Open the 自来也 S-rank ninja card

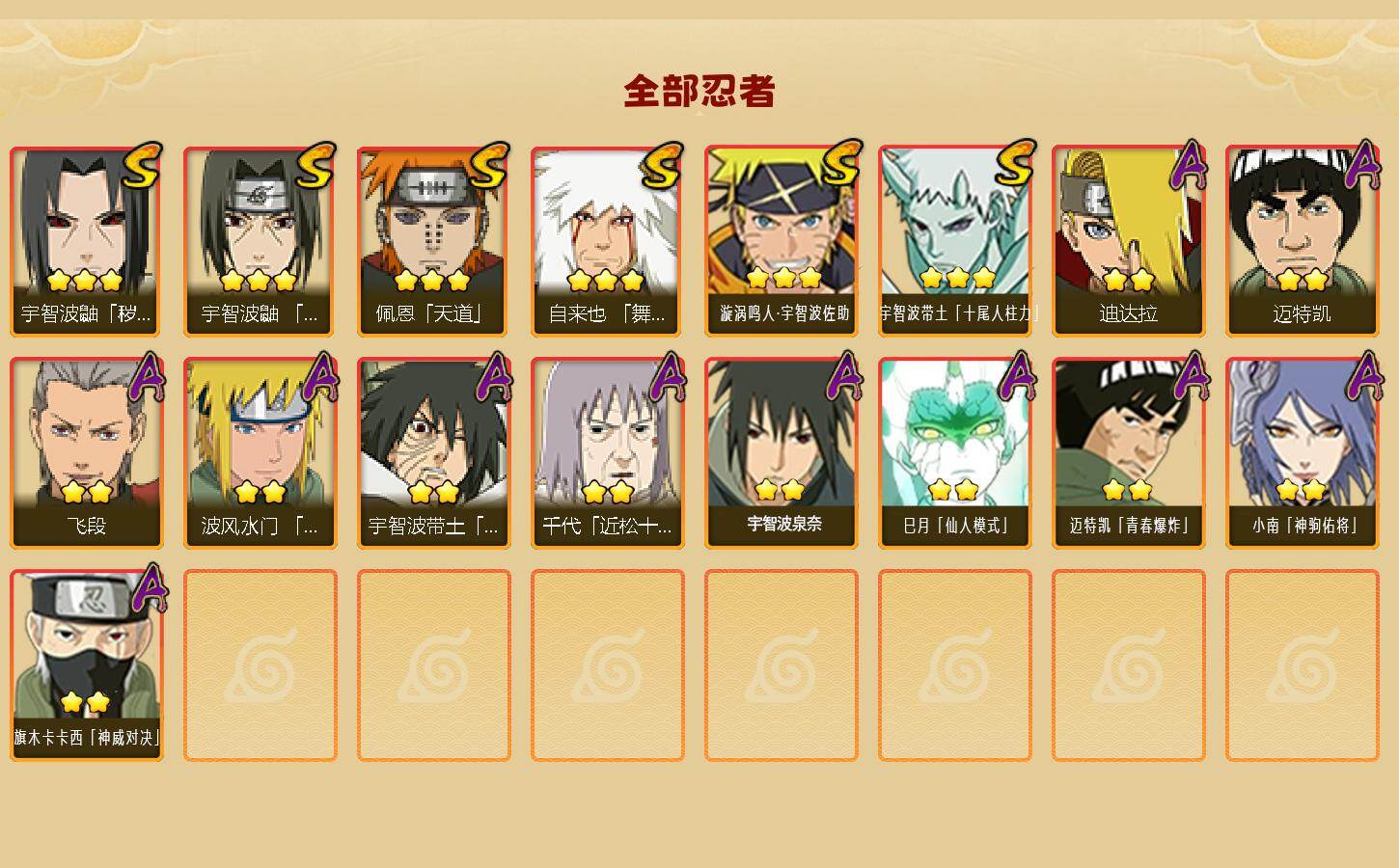point(607,241)
